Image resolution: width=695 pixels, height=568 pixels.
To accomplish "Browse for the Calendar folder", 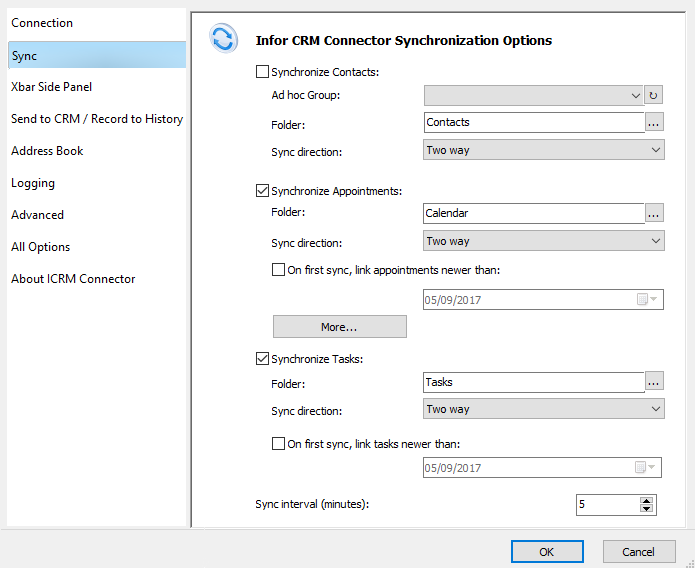I will pyautogui.click(x=654, y=213).
